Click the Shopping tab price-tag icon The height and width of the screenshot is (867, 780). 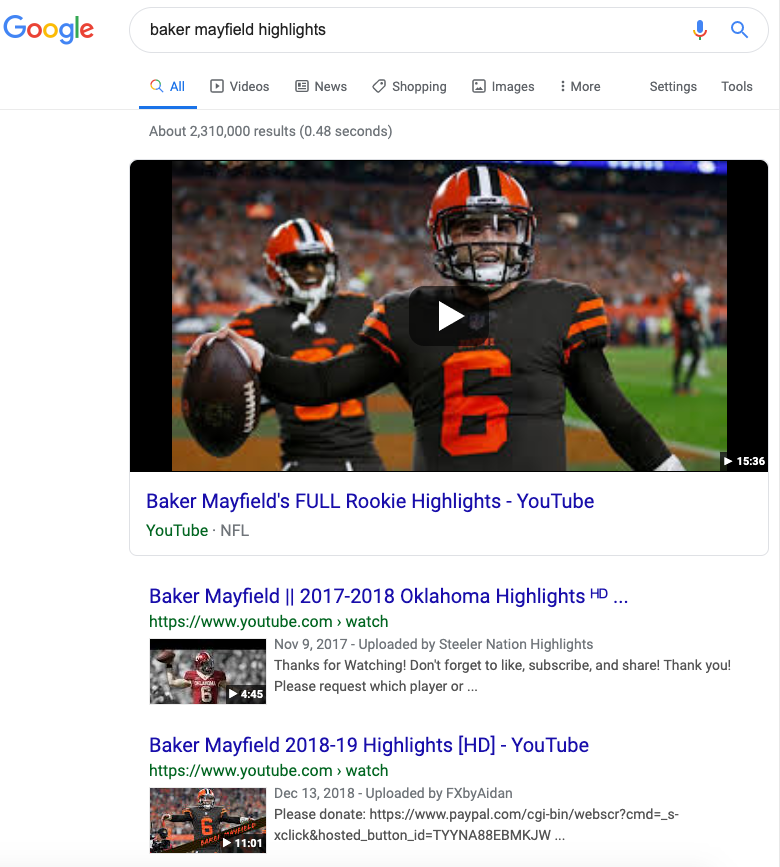click(379, 86)
